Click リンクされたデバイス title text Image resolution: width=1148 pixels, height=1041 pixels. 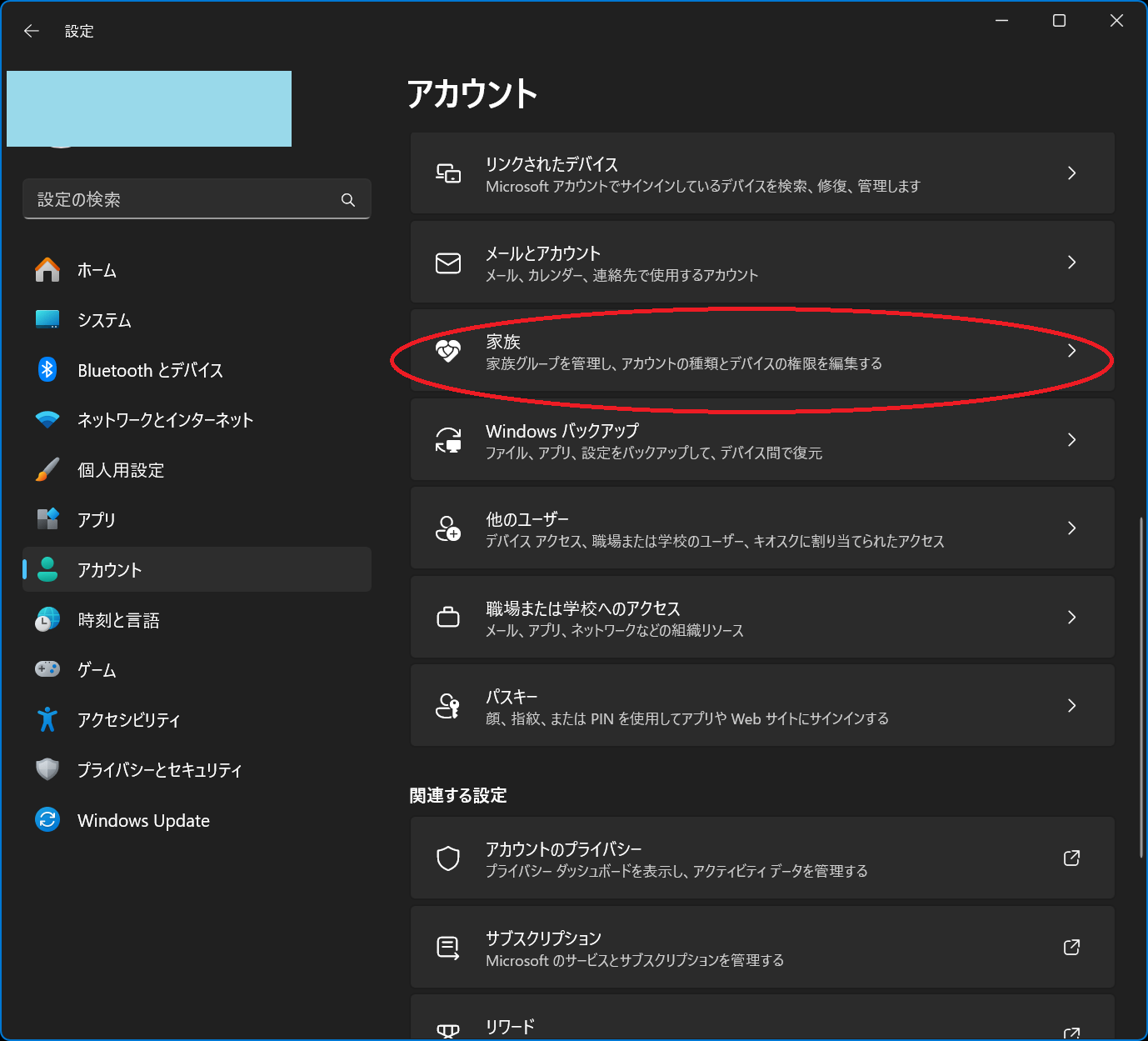point(552,164)
